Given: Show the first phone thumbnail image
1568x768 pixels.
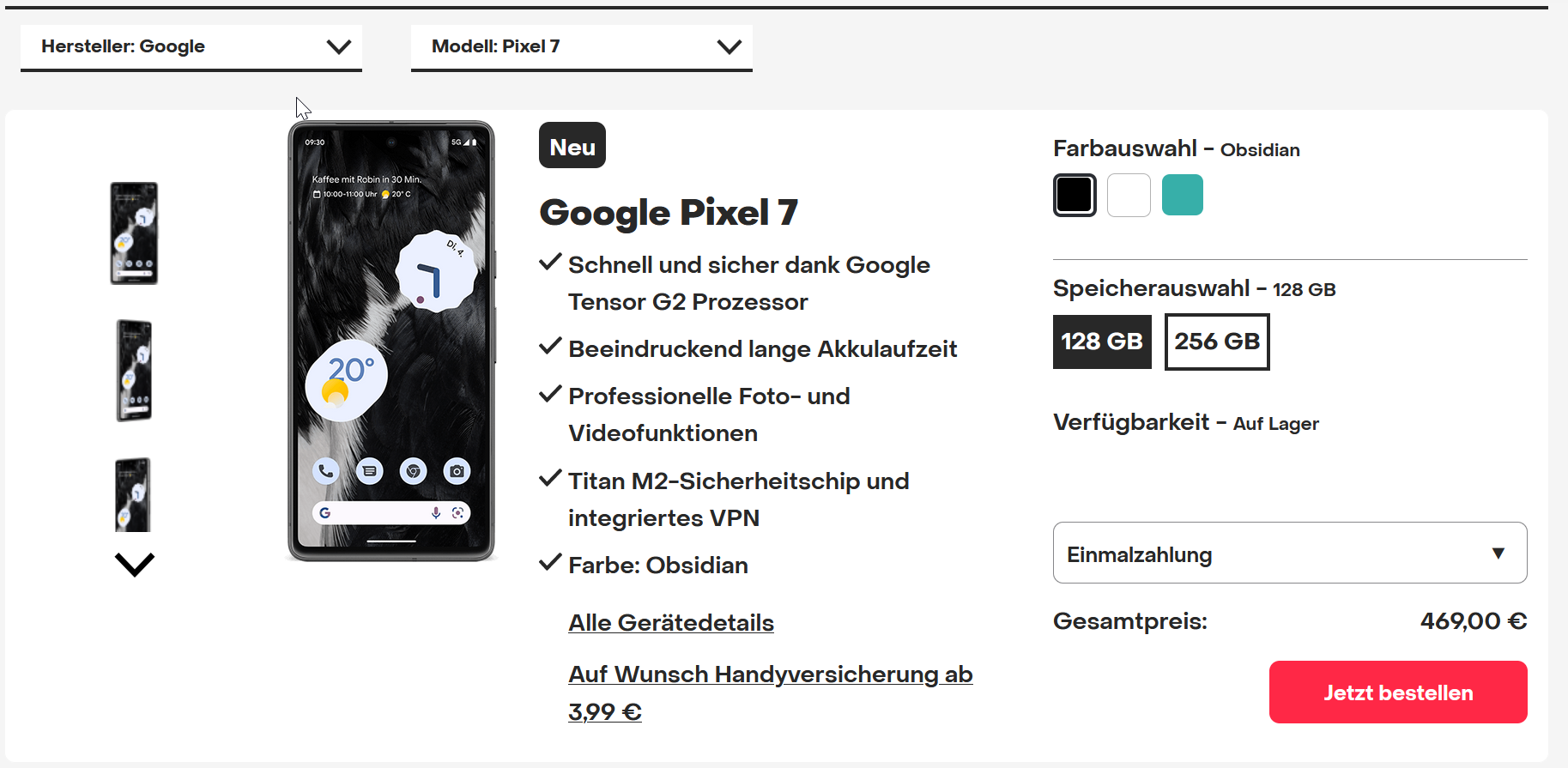Looking at the screenshot, I should 134,233.
